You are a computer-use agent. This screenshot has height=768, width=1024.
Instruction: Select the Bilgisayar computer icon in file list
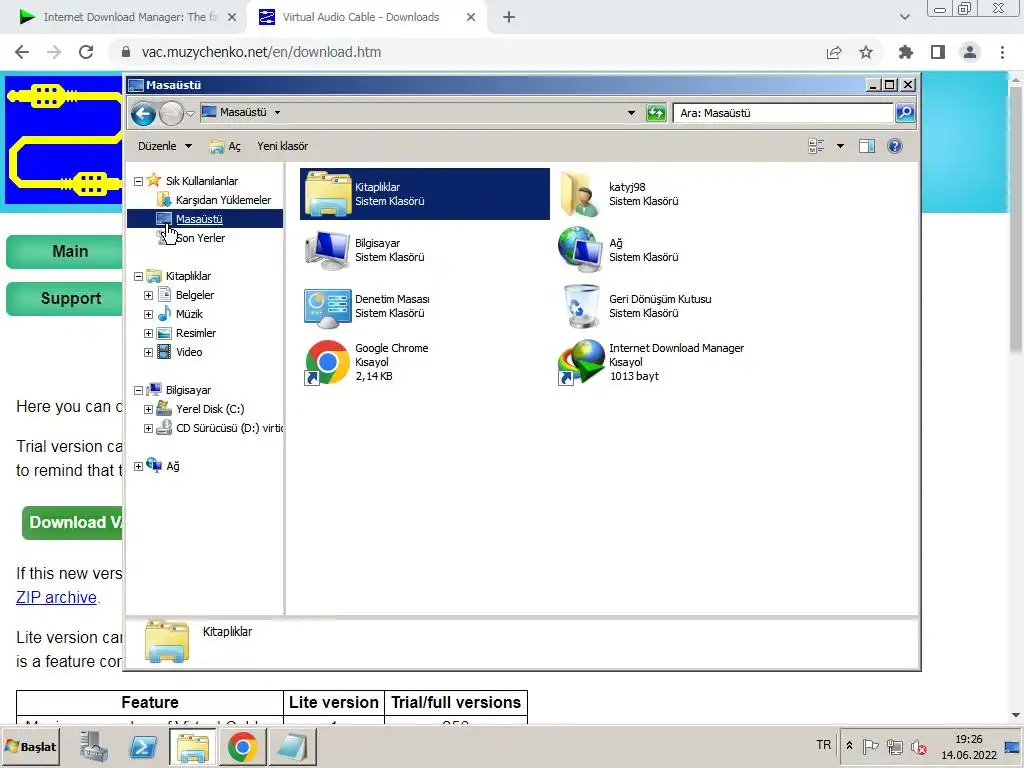[328, 250]
